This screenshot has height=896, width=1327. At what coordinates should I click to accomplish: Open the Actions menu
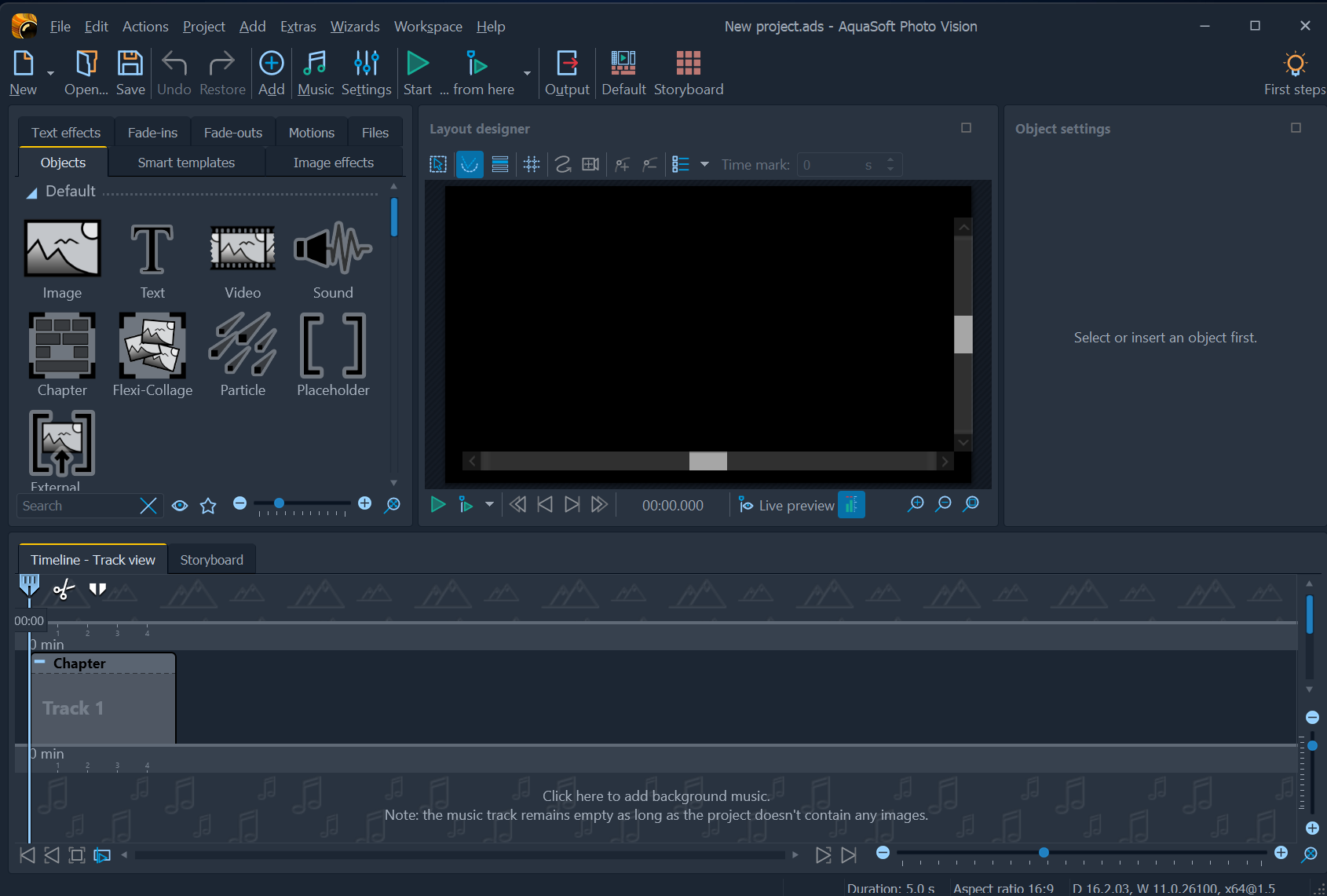coord(145,26)
